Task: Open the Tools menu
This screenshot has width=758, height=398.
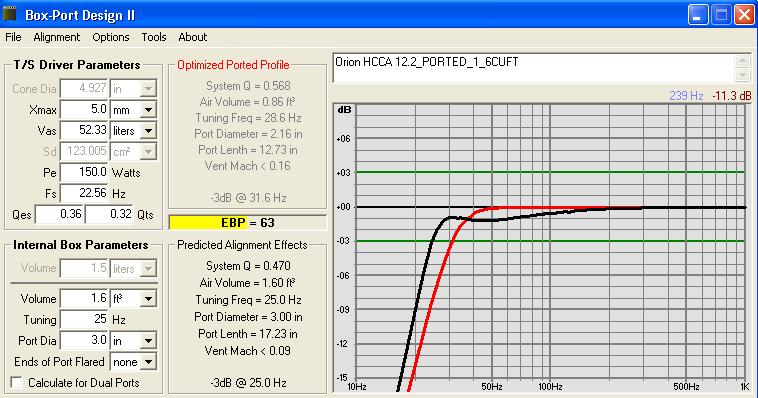Action: click(x=154, y=37)
